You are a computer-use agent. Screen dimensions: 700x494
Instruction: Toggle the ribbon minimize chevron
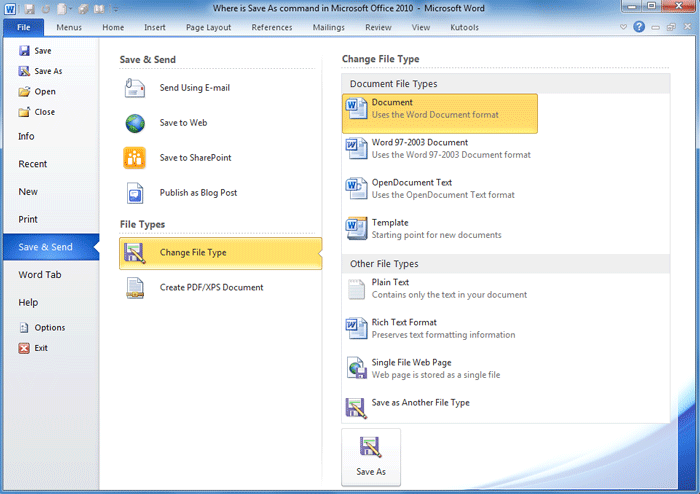click(x=622, y=27)
